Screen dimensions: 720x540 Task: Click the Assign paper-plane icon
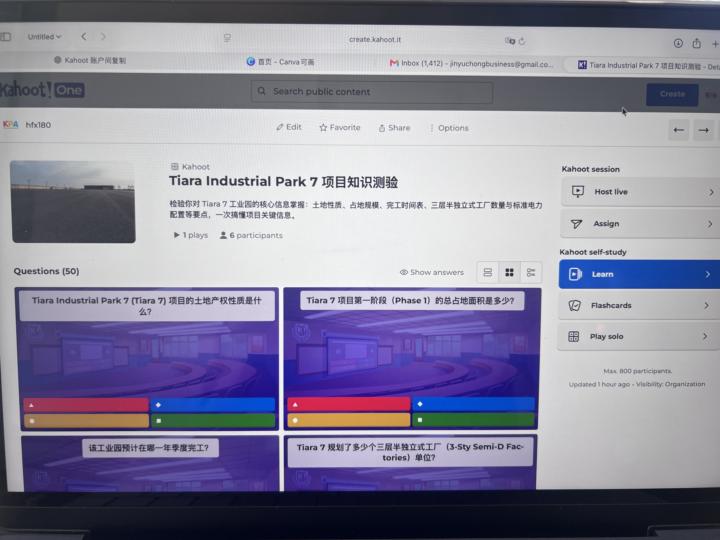[576, 224]
